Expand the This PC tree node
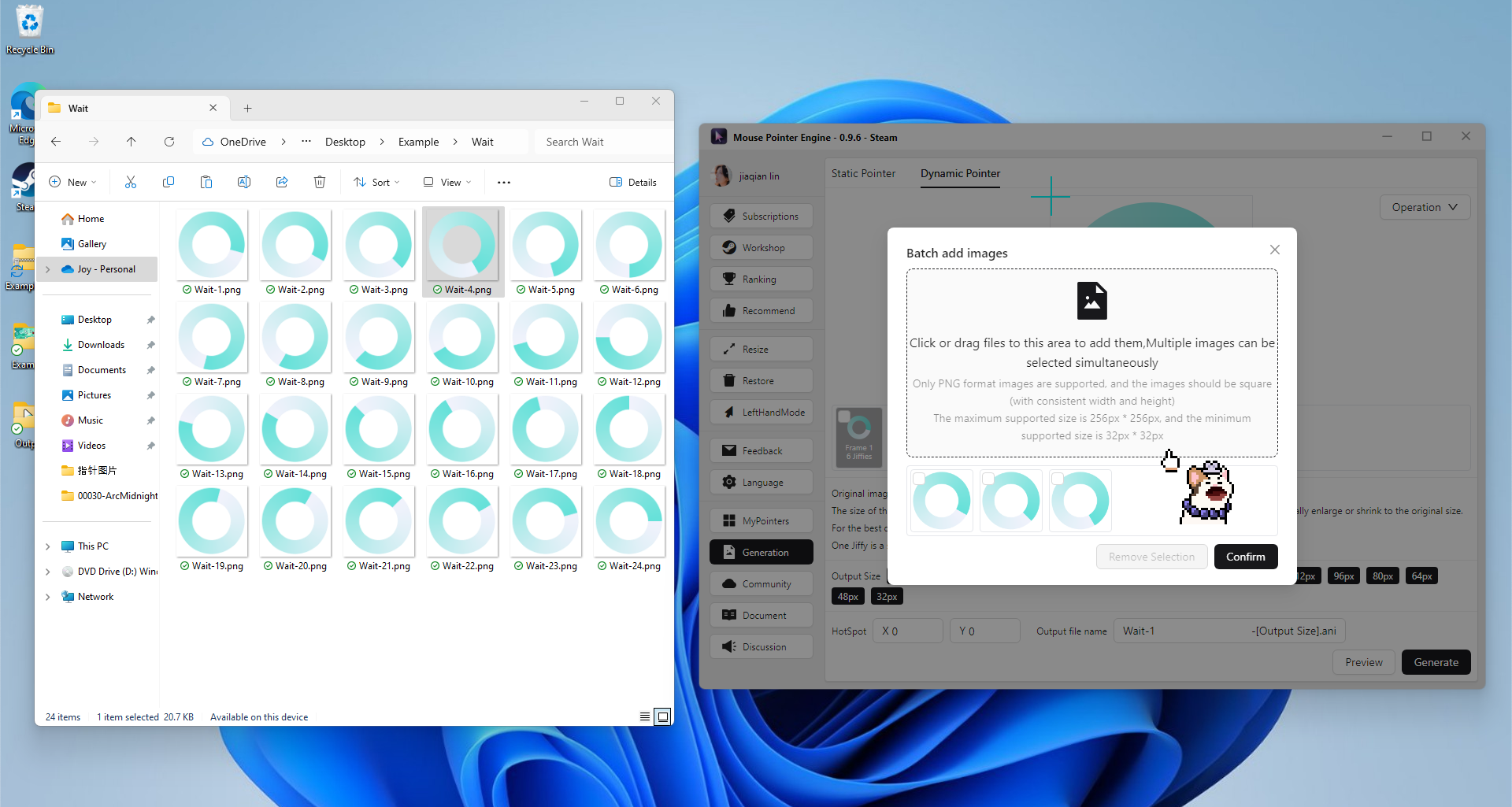This screenshot has width=1512, height=807. [x=48, y=546]
